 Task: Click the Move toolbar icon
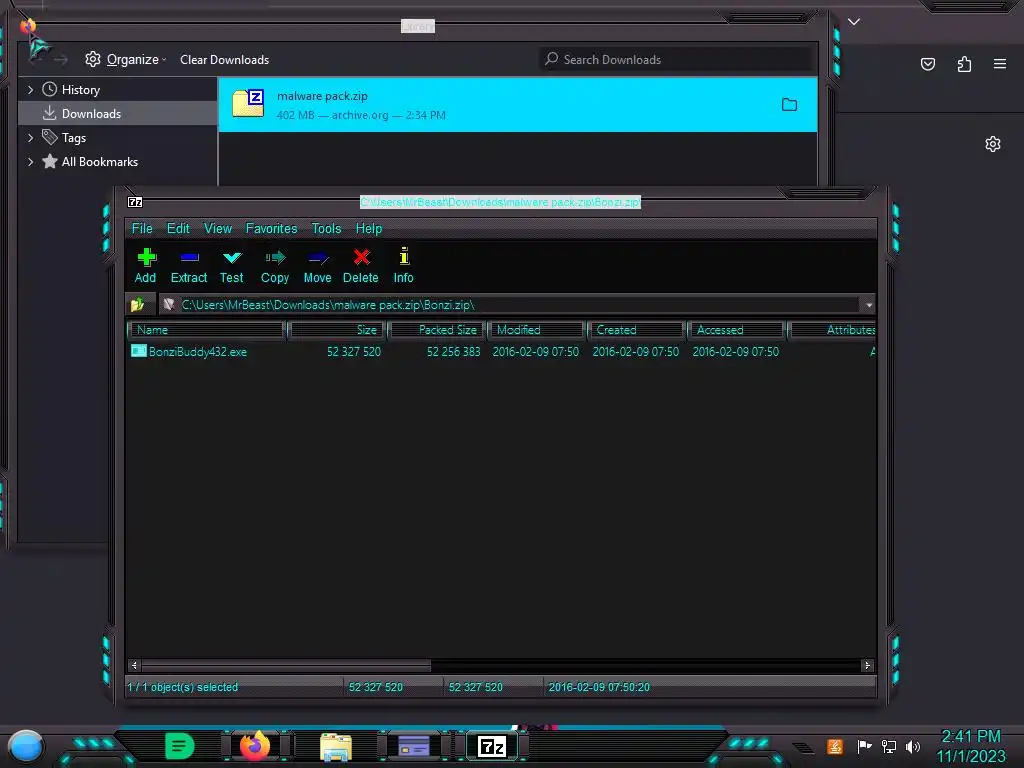317,265
